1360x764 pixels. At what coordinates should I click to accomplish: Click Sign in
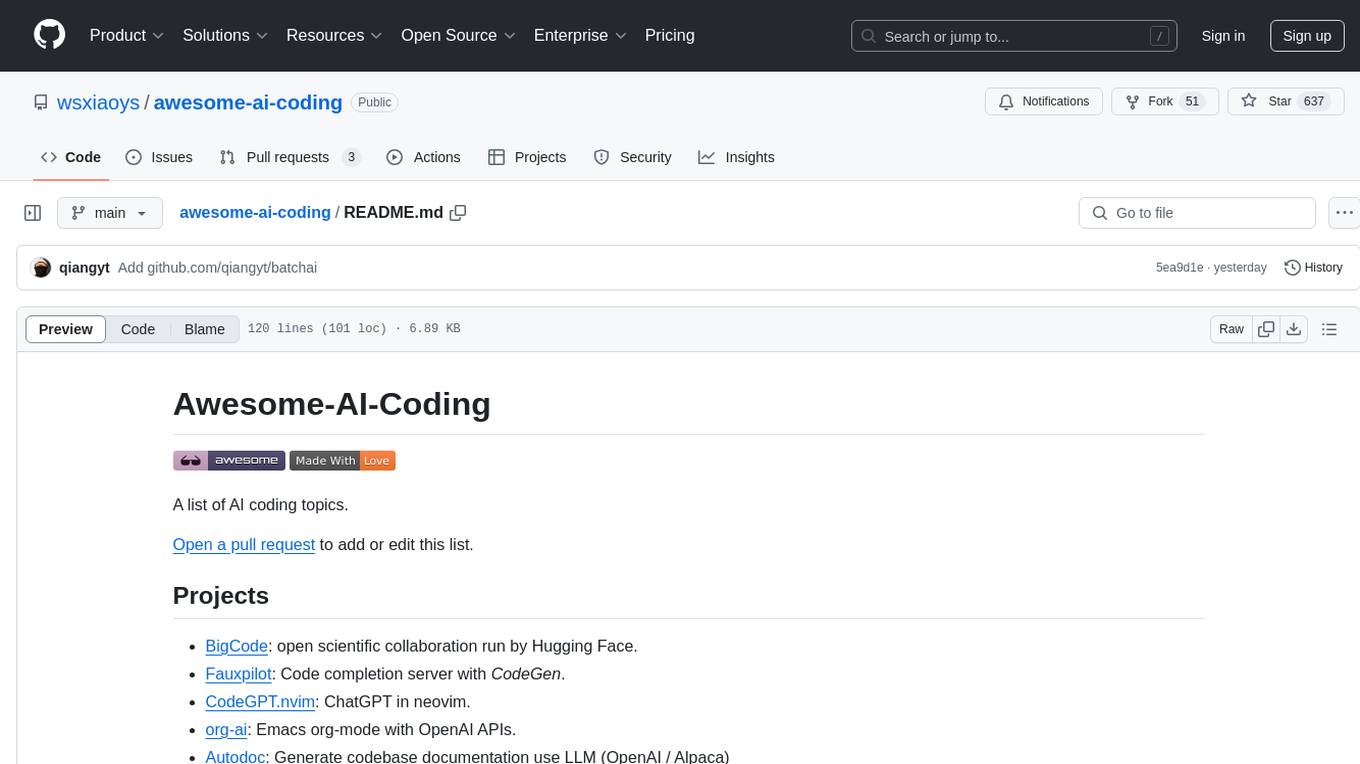pyautogui.click(x=1223, y=36)
